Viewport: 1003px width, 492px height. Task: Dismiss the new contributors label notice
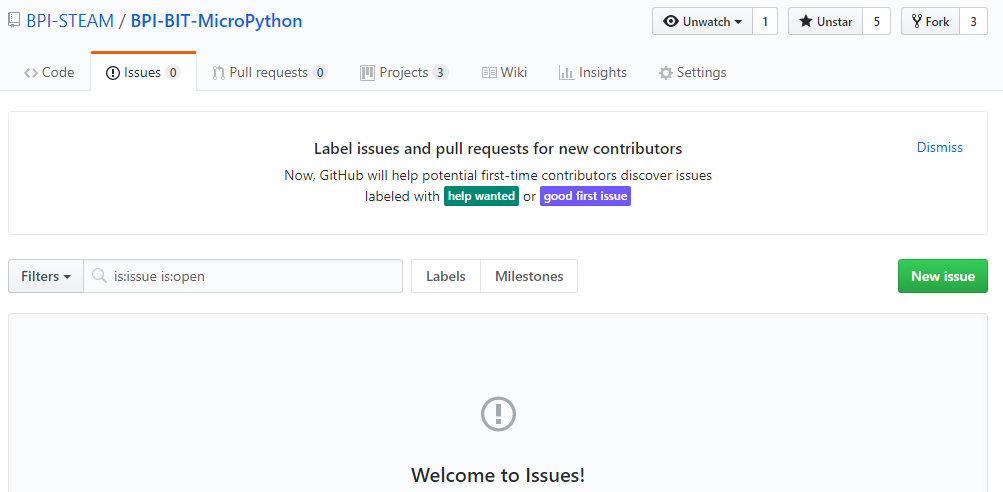coord(939,147)
